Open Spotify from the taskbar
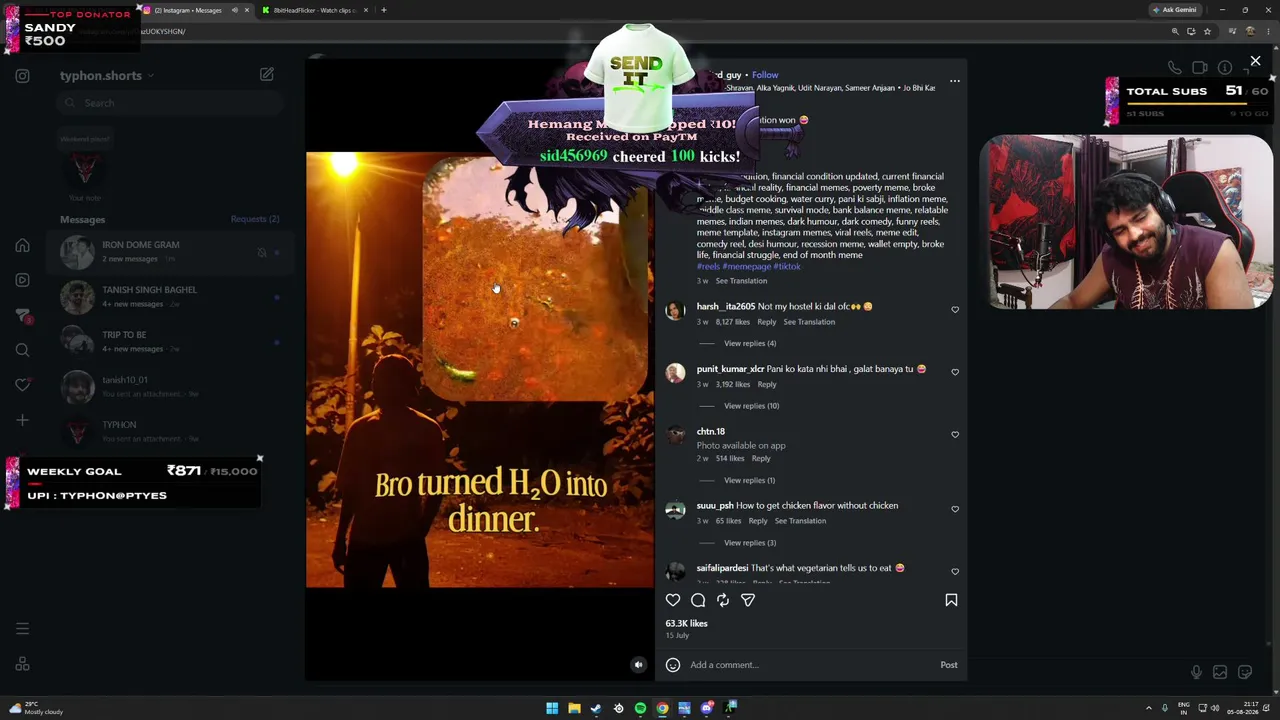The width and height of the screenshot is (1280, 720). [x=640, y=708]
